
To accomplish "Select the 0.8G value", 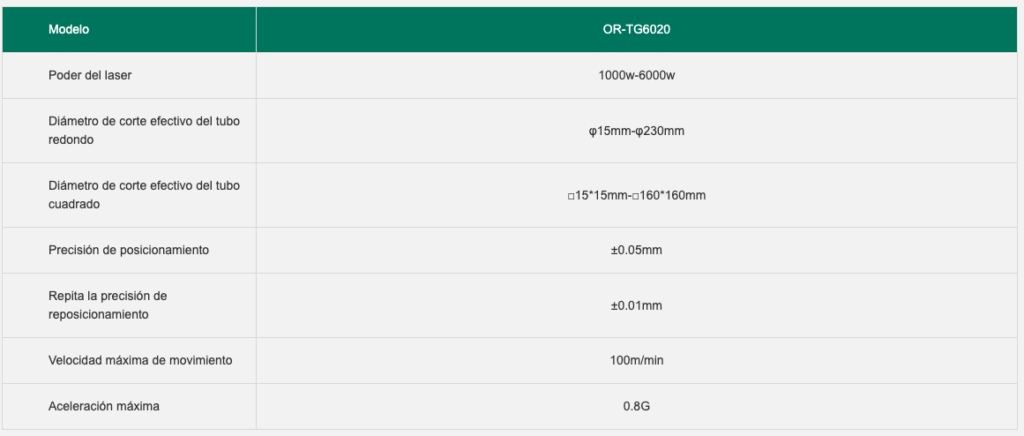I will (x=636, y=406).
